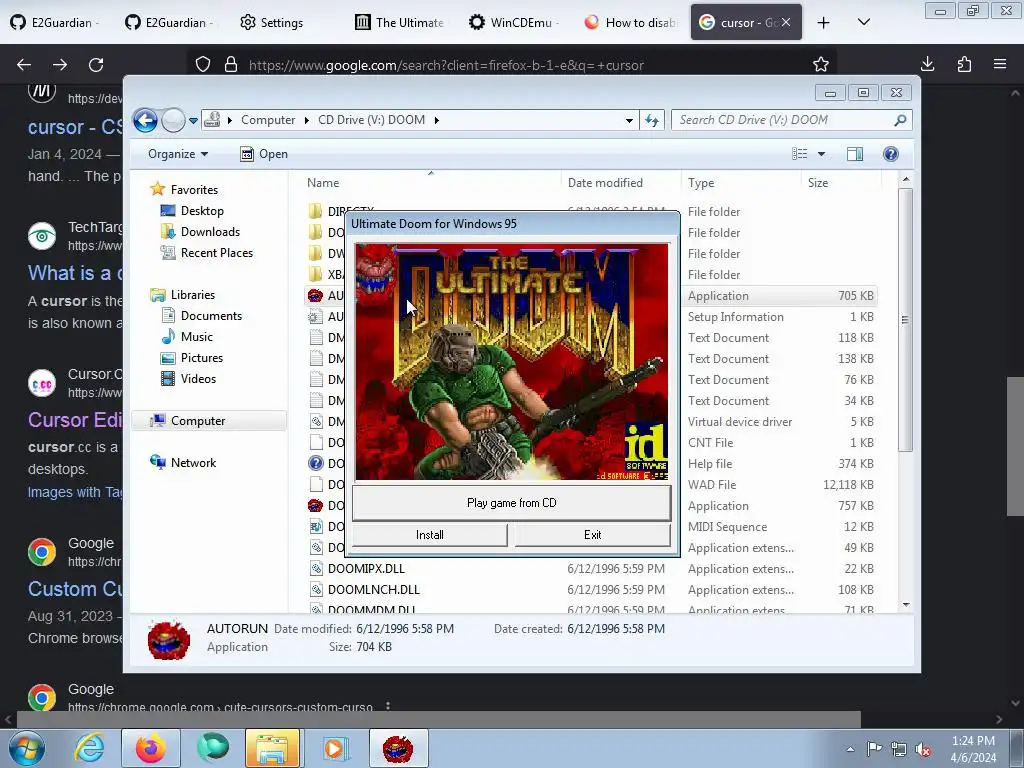Image resolution: width=1024 pixels, height=768 pixels.
Task: Switch to Firefox on taskbar
Action: 150,748
